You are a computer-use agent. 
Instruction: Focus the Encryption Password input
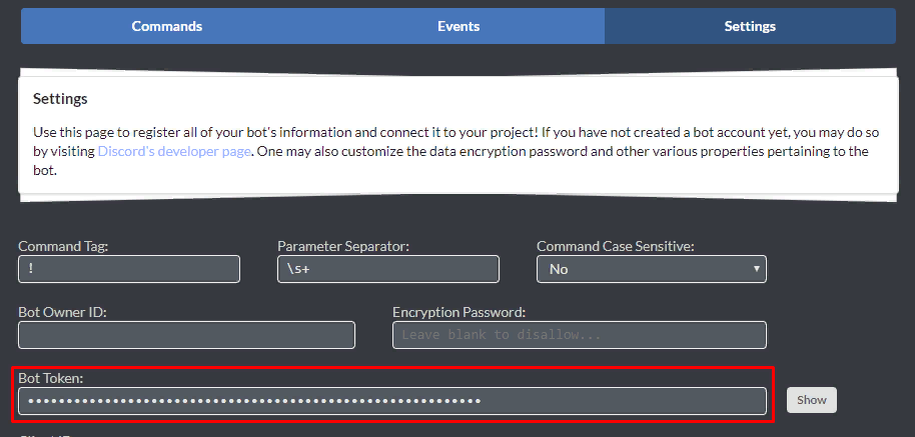(x=580, y=335)
